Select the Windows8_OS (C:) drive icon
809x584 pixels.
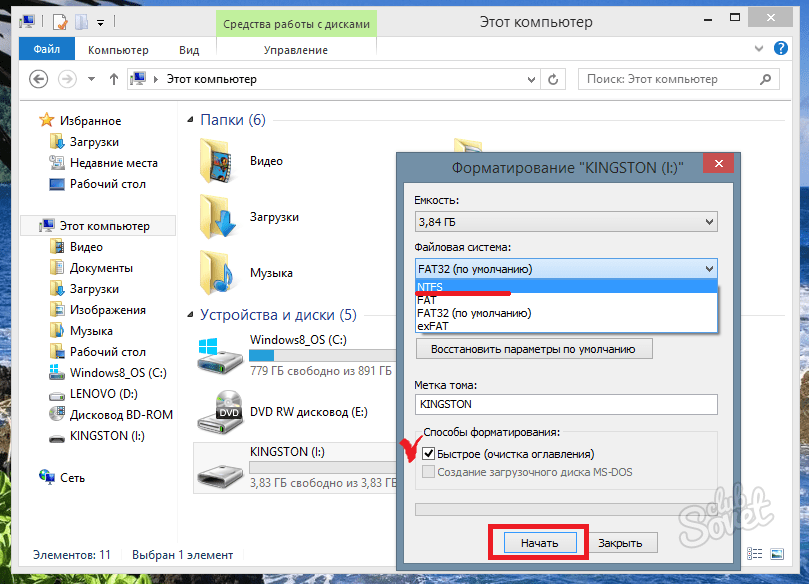coord(219,353)
